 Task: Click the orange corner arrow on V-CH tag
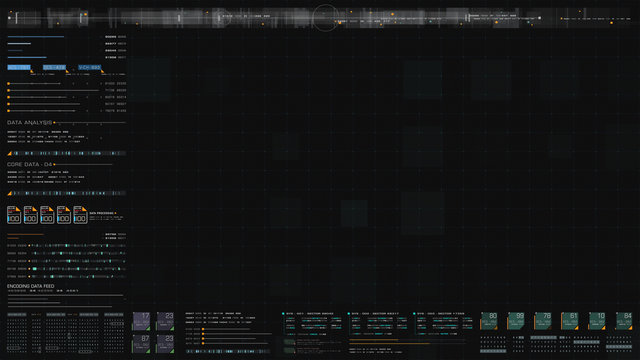pyautogui.click(x=102, y=71)
